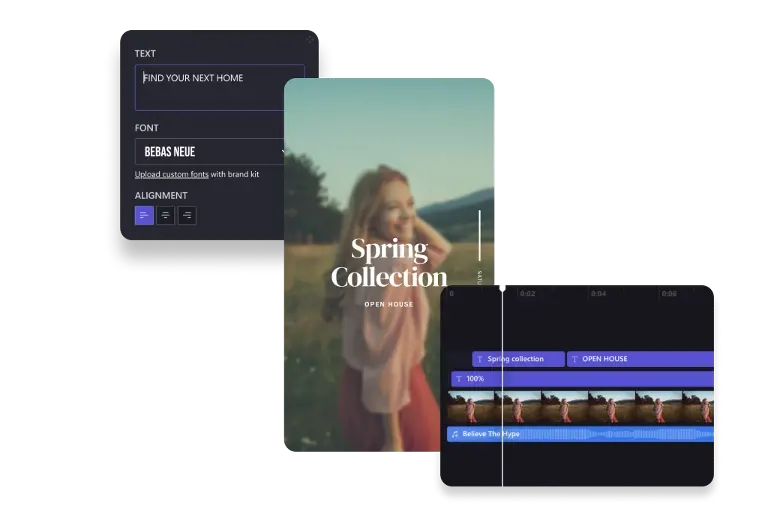Click the Believe The Hype audio track
Image resolution: width=778 pixels, height=518 pixels.
coord(580,434)
